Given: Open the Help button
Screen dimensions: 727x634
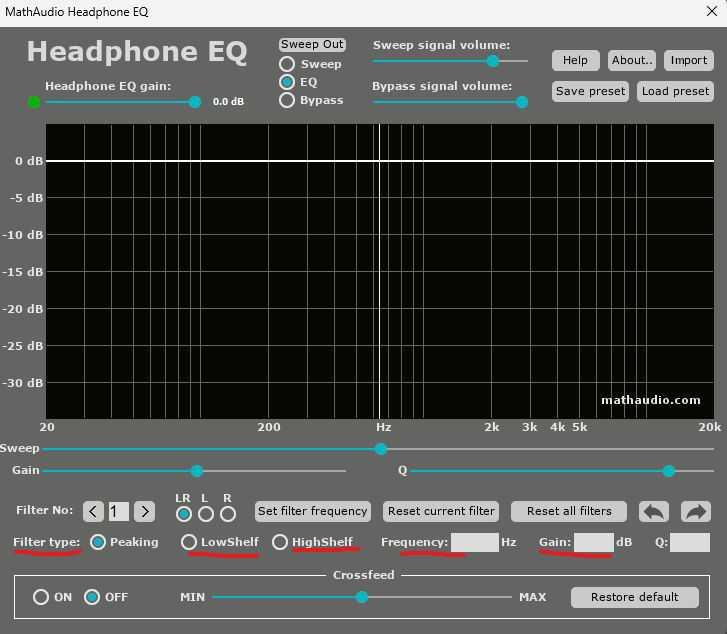Looking at the screenshot, I should pos(575,60).
